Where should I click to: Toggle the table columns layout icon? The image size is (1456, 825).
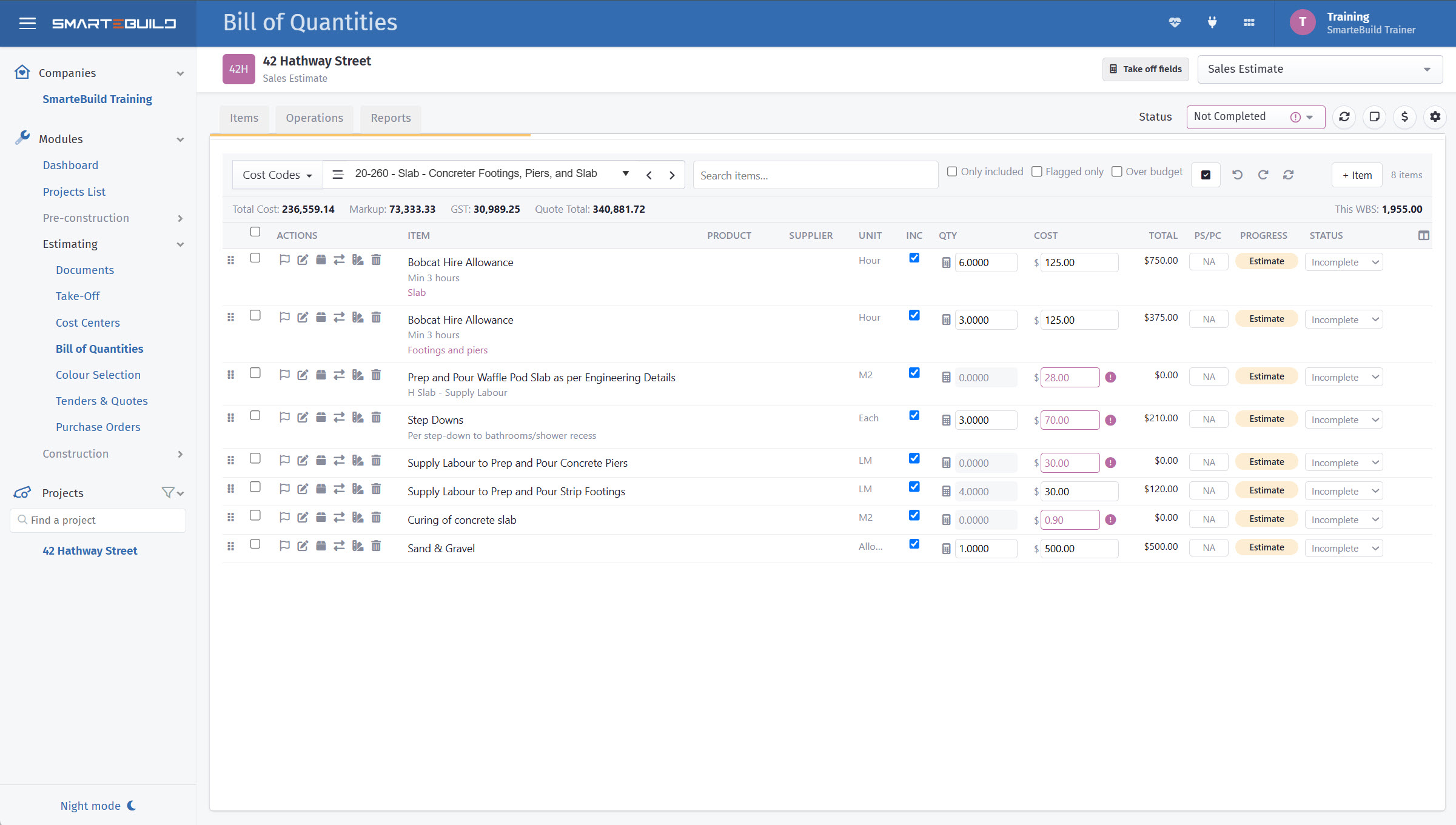[x=1424, y=235]
